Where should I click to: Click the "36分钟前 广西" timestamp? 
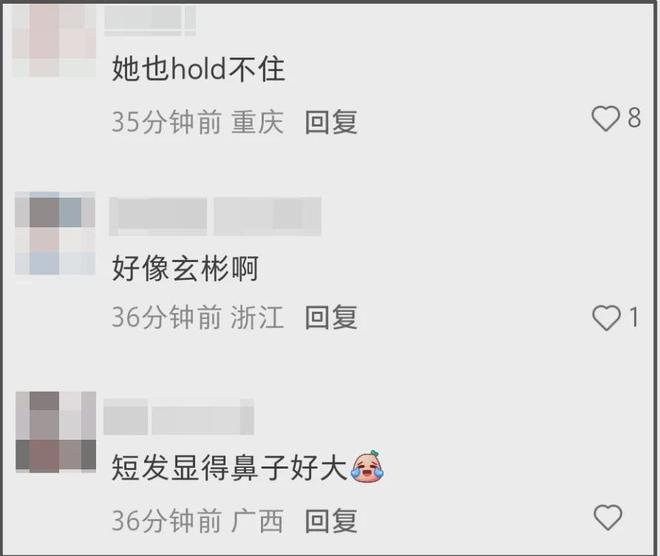coord(197,521)
